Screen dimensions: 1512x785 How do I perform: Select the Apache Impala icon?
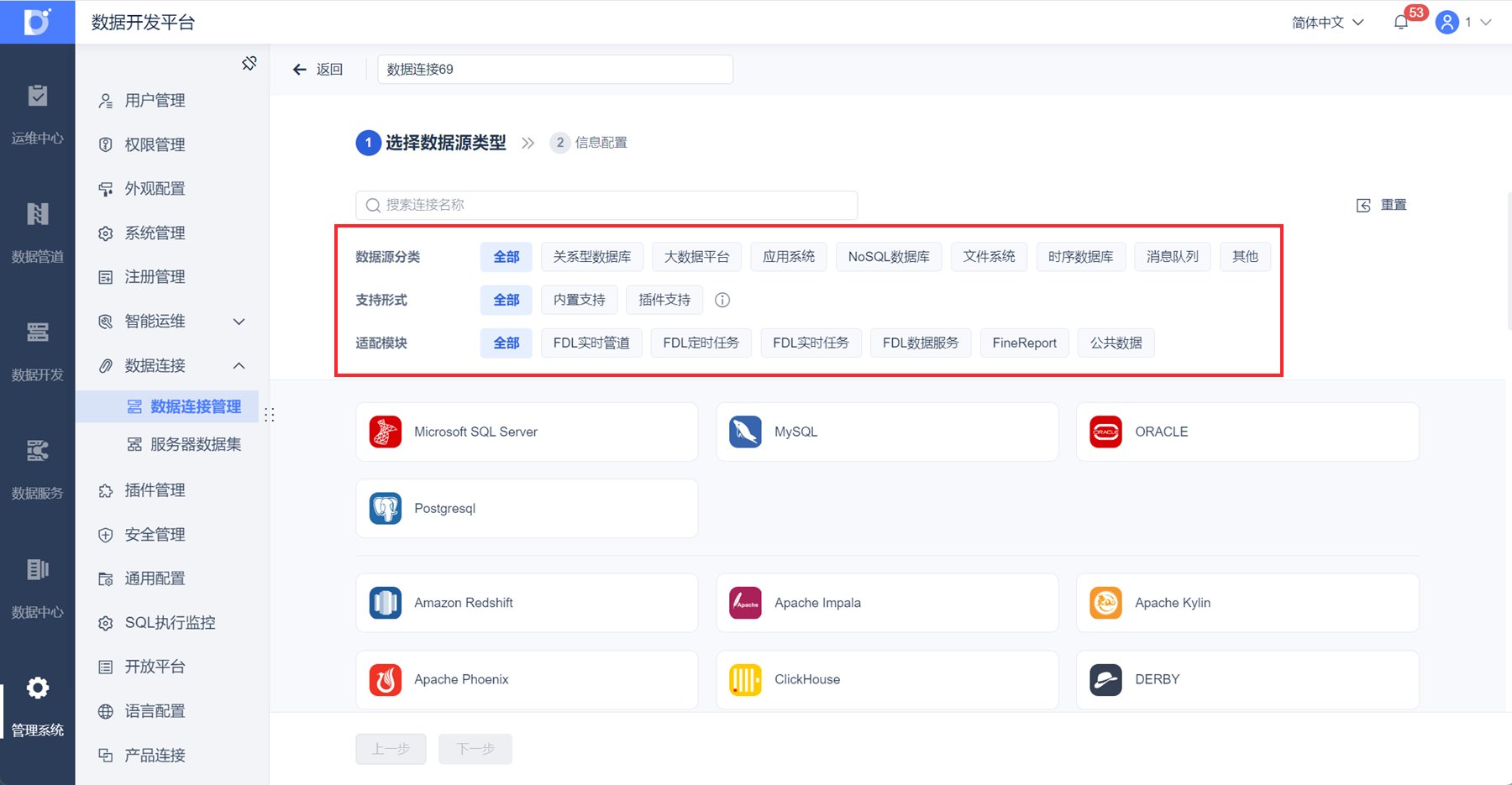[x=746, y=603]
